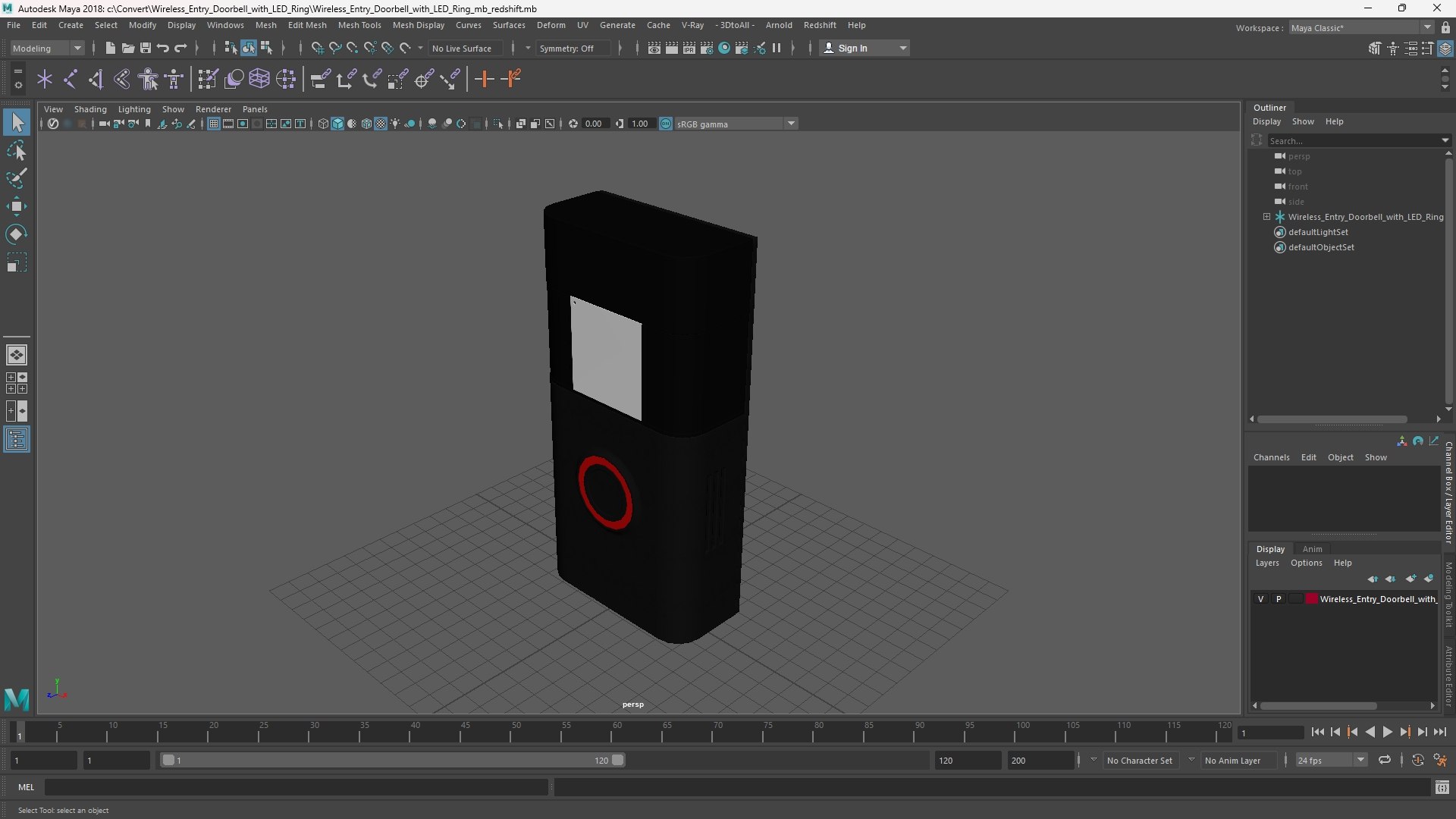Image resolution: width=1456 pixels, height=819 pixels.
Task: Click the No Live Surface field
Action: [x=466, y=48]
